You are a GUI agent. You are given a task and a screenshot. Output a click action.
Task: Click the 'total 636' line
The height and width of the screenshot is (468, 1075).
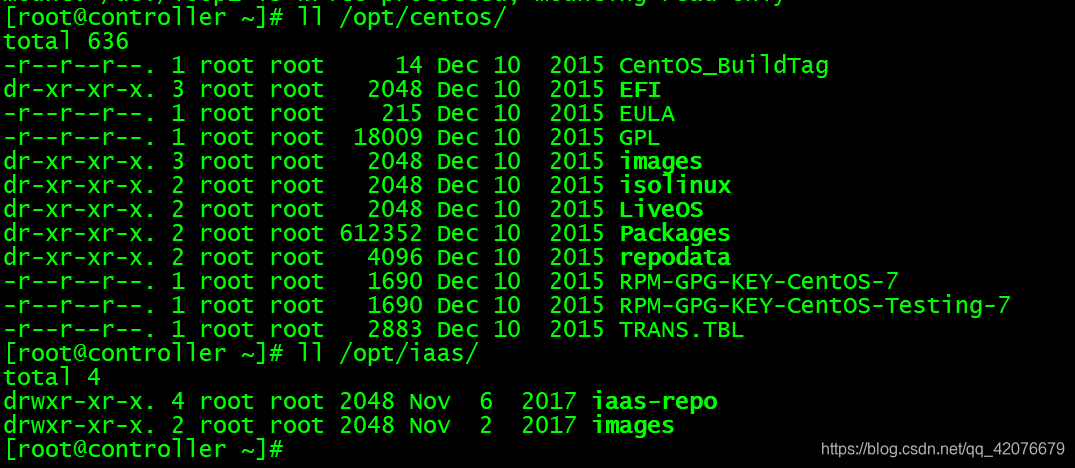[66, 42]
